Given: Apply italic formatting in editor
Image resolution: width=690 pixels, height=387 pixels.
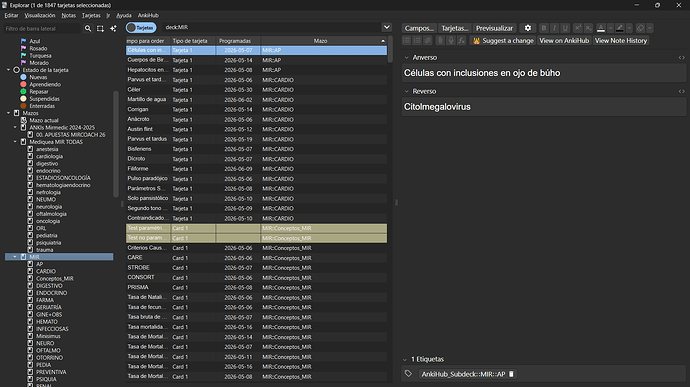Looking at the screenshot, I should (554, 28).
